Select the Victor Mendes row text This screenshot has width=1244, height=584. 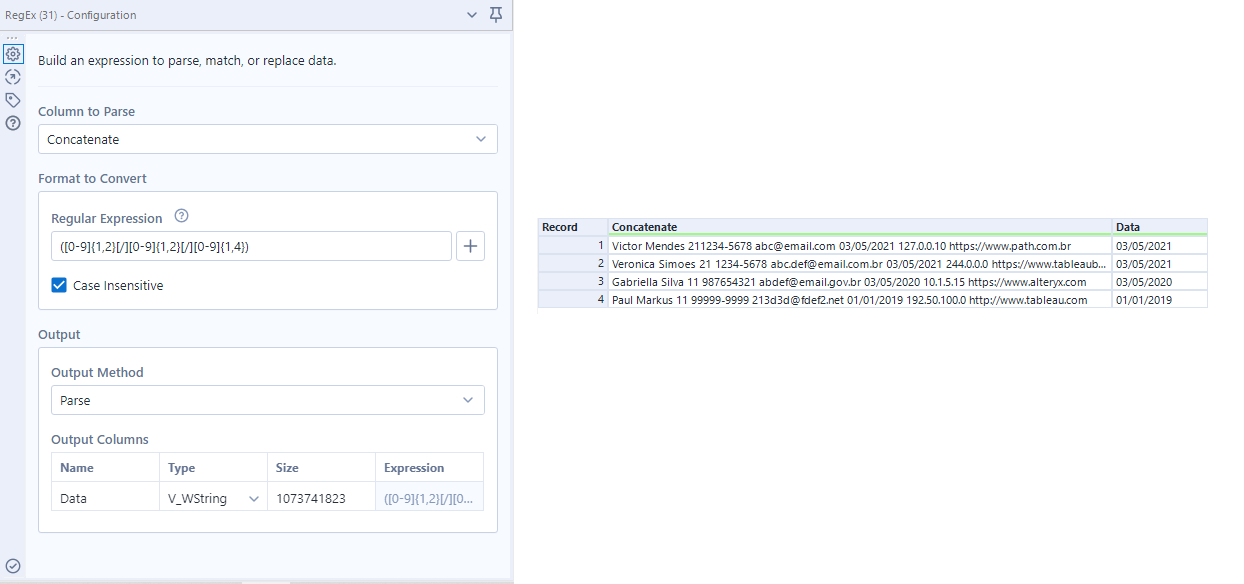click(841, 245)
